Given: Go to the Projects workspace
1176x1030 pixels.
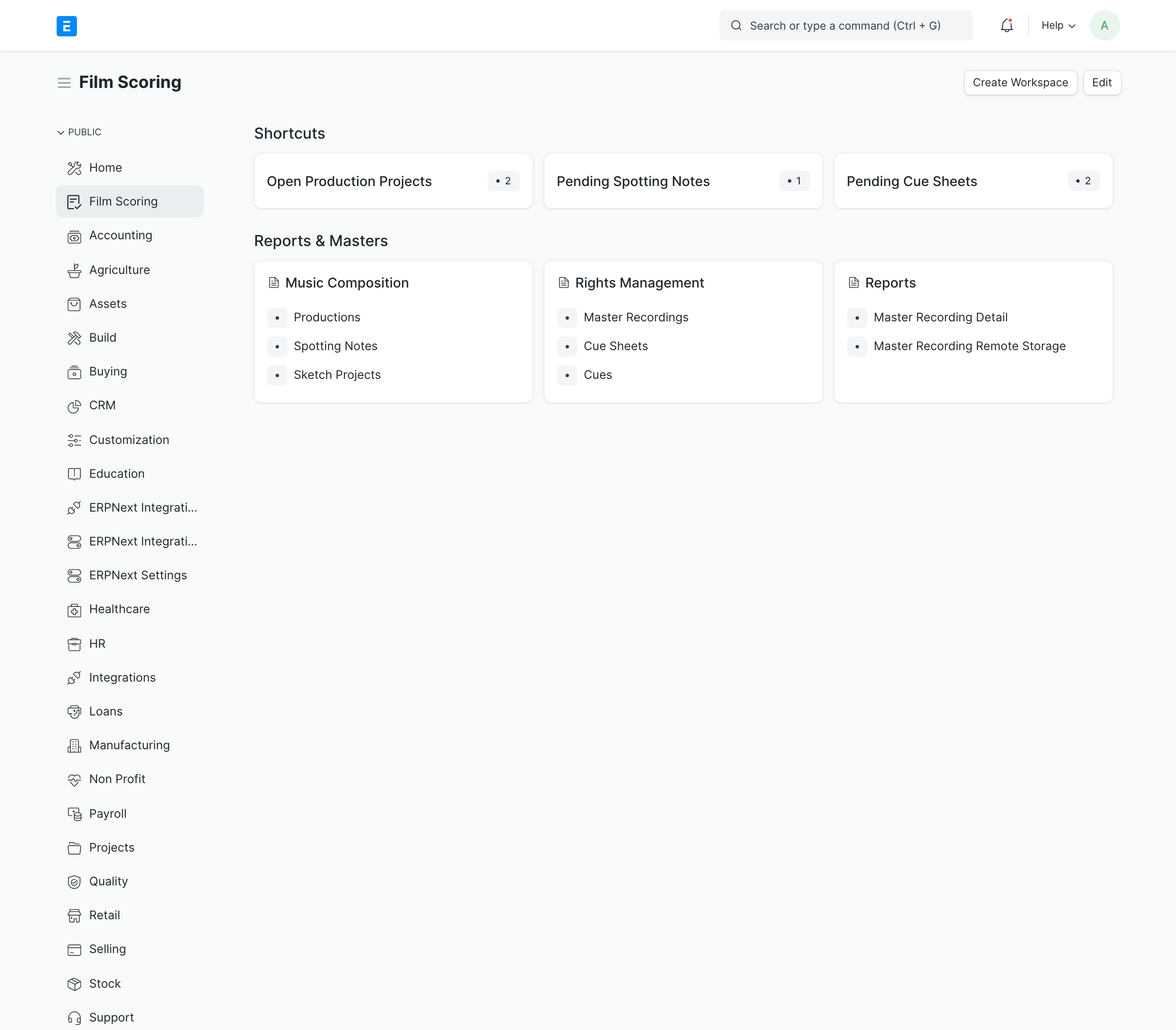Looking at the screenshot, I should pos(112,848).
